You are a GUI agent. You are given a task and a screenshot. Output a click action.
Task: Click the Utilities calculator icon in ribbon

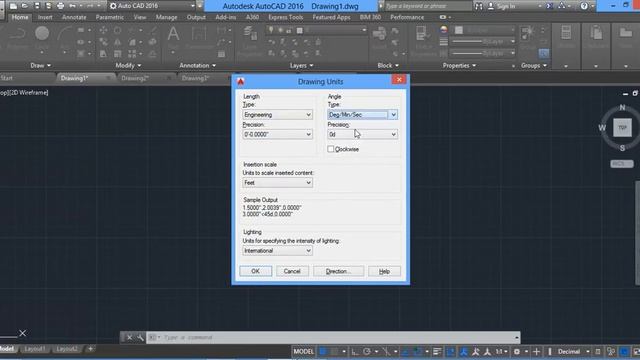pos(566,33)
